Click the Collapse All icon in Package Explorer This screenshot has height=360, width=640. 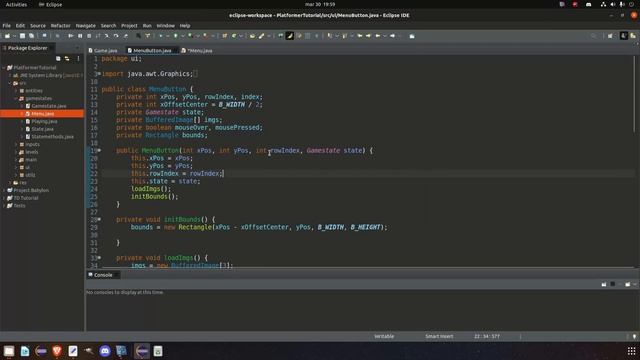pos(58,58)
